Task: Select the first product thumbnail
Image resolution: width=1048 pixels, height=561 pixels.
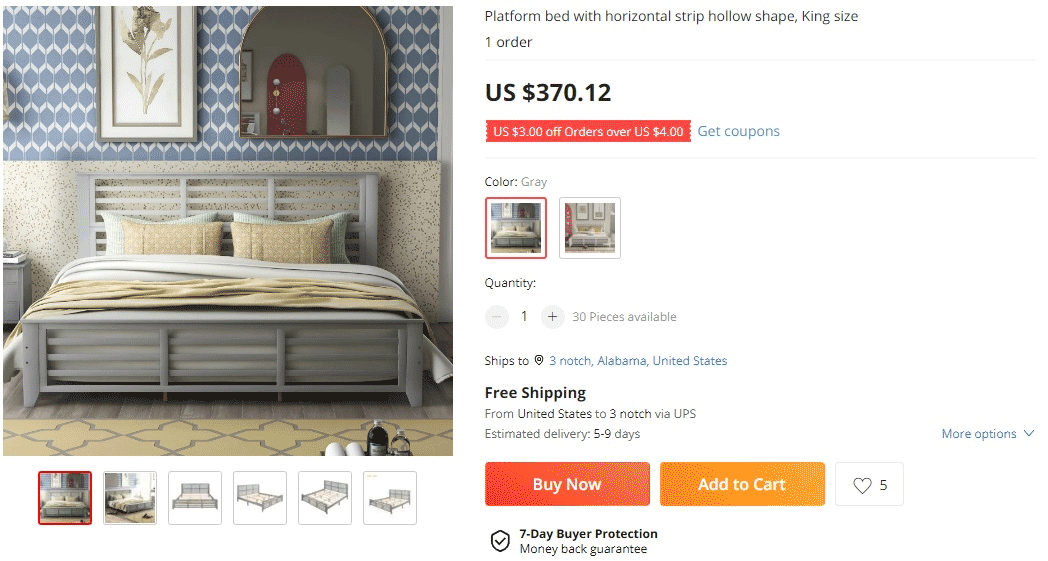Action: (65, 498)
